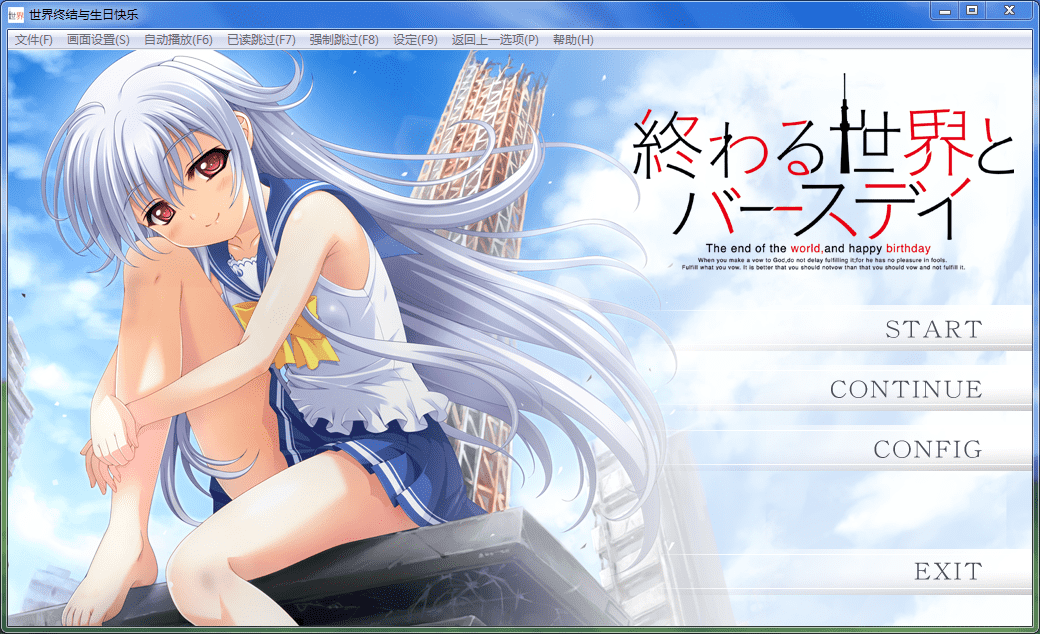
Task: Maximize the game window
Action: coord(972,10)
